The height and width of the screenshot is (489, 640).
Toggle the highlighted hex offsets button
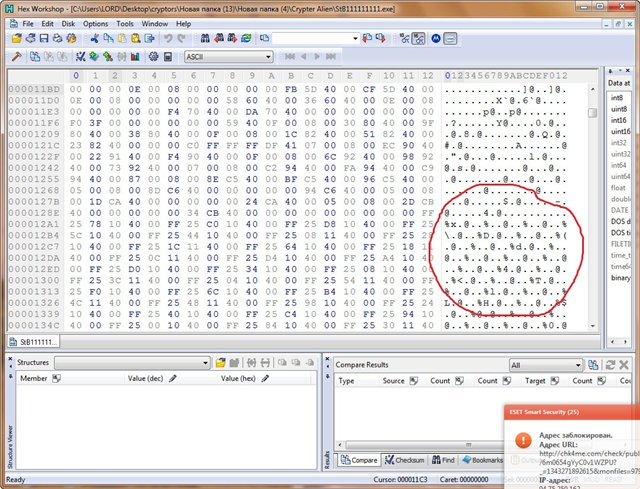[418, 38]
